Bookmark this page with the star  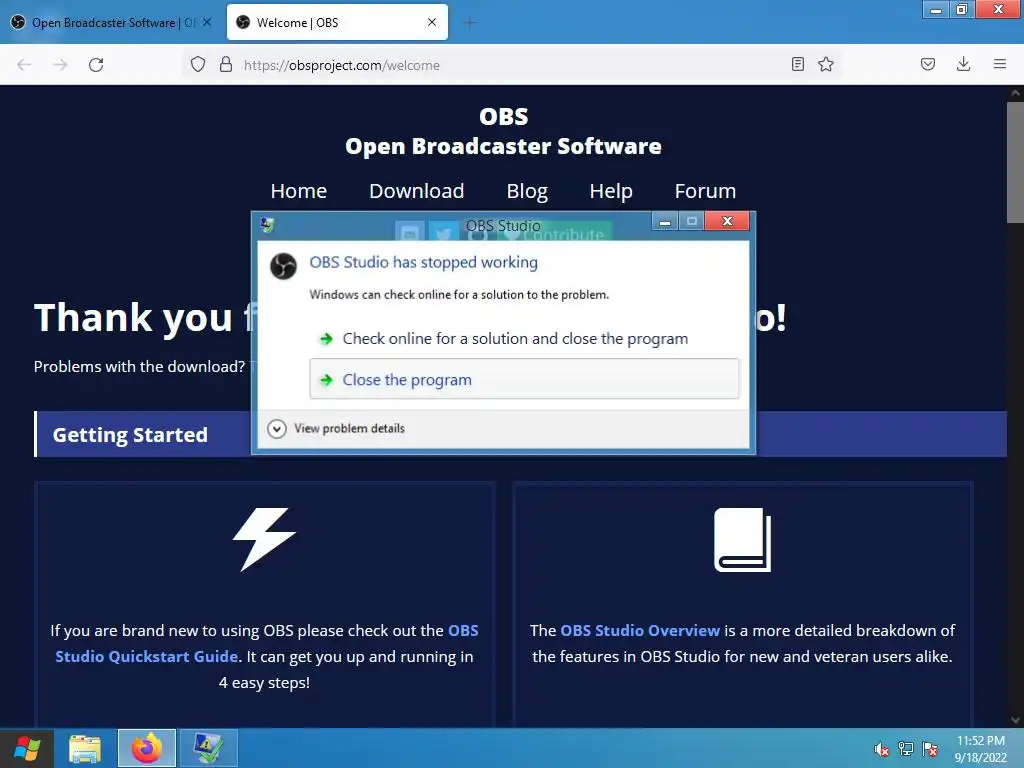coord(826,64)
